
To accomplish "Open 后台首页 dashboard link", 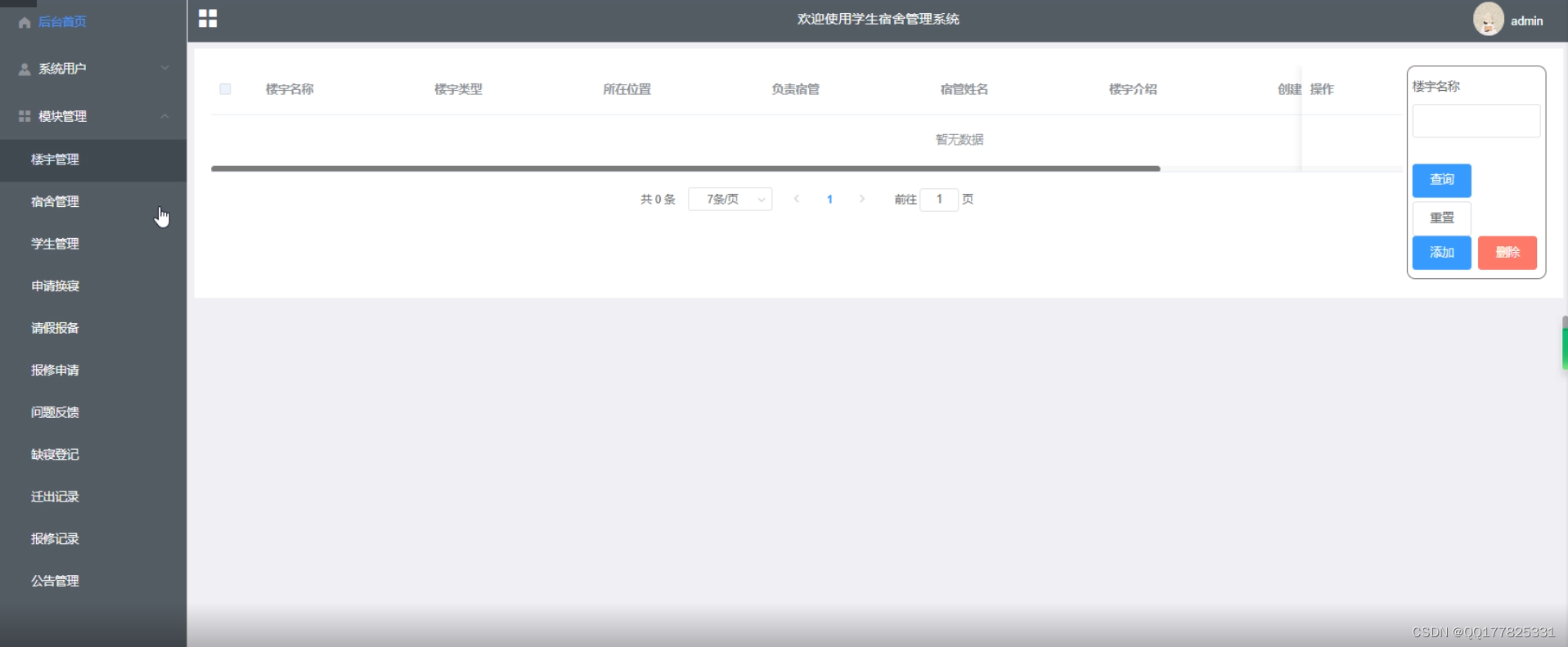I will (x=62, y=22).
